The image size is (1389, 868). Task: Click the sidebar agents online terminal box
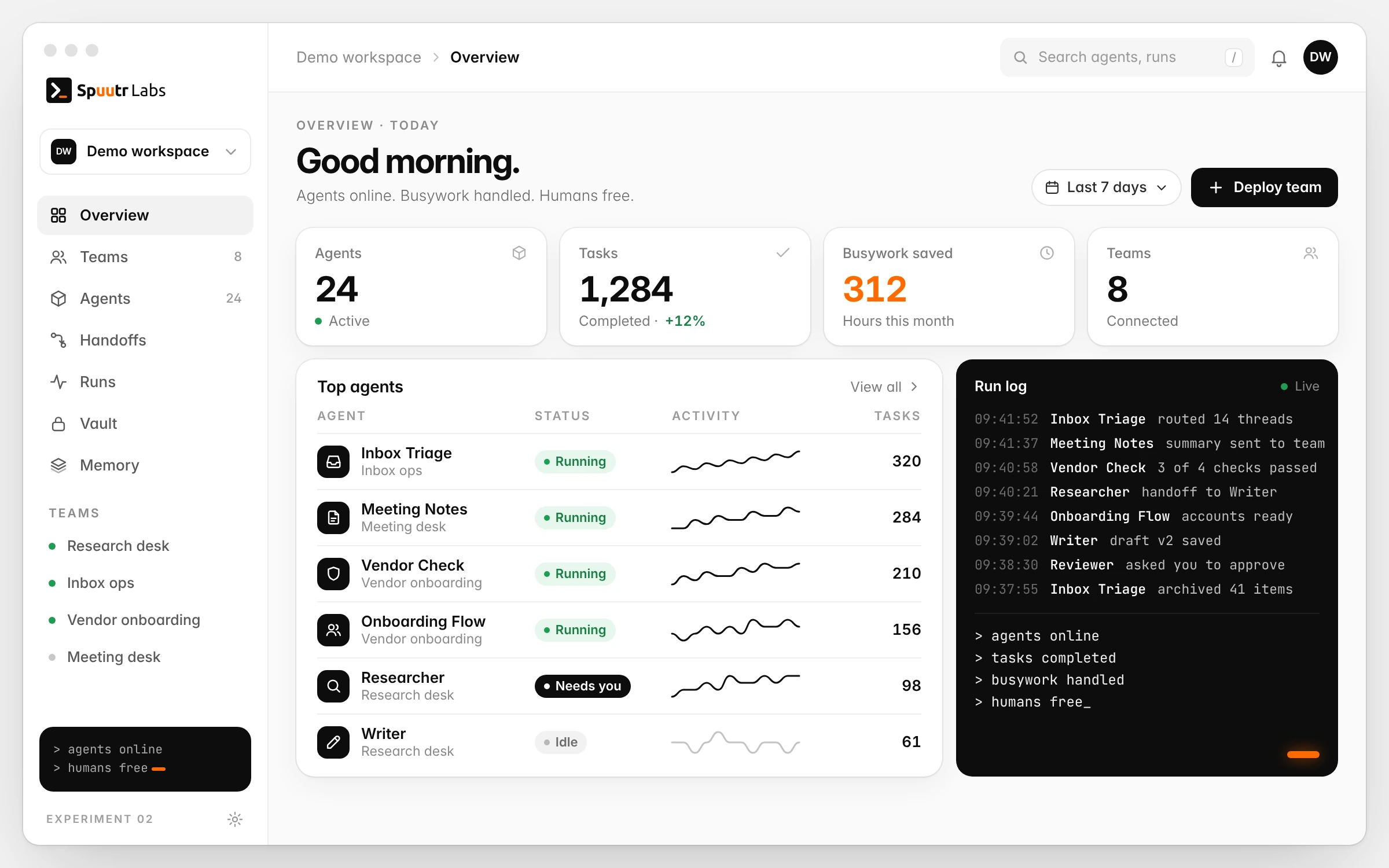(145, 759)
